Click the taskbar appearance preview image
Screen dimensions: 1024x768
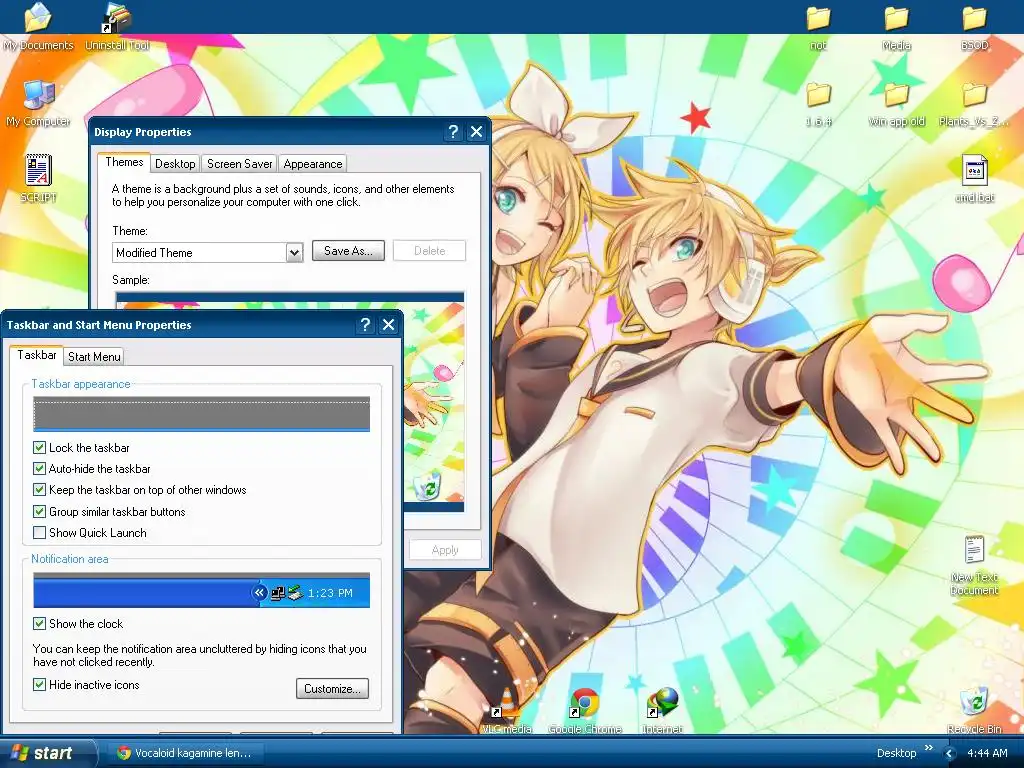[x=201, y=413]
